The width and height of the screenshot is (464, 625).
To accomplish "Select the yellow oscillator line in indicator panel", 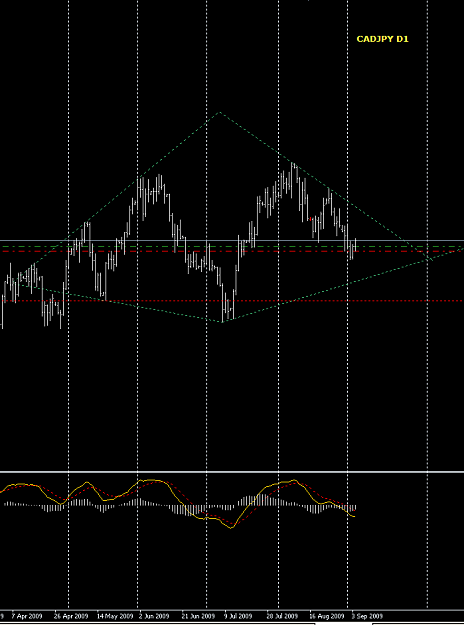I will (175, 495).
